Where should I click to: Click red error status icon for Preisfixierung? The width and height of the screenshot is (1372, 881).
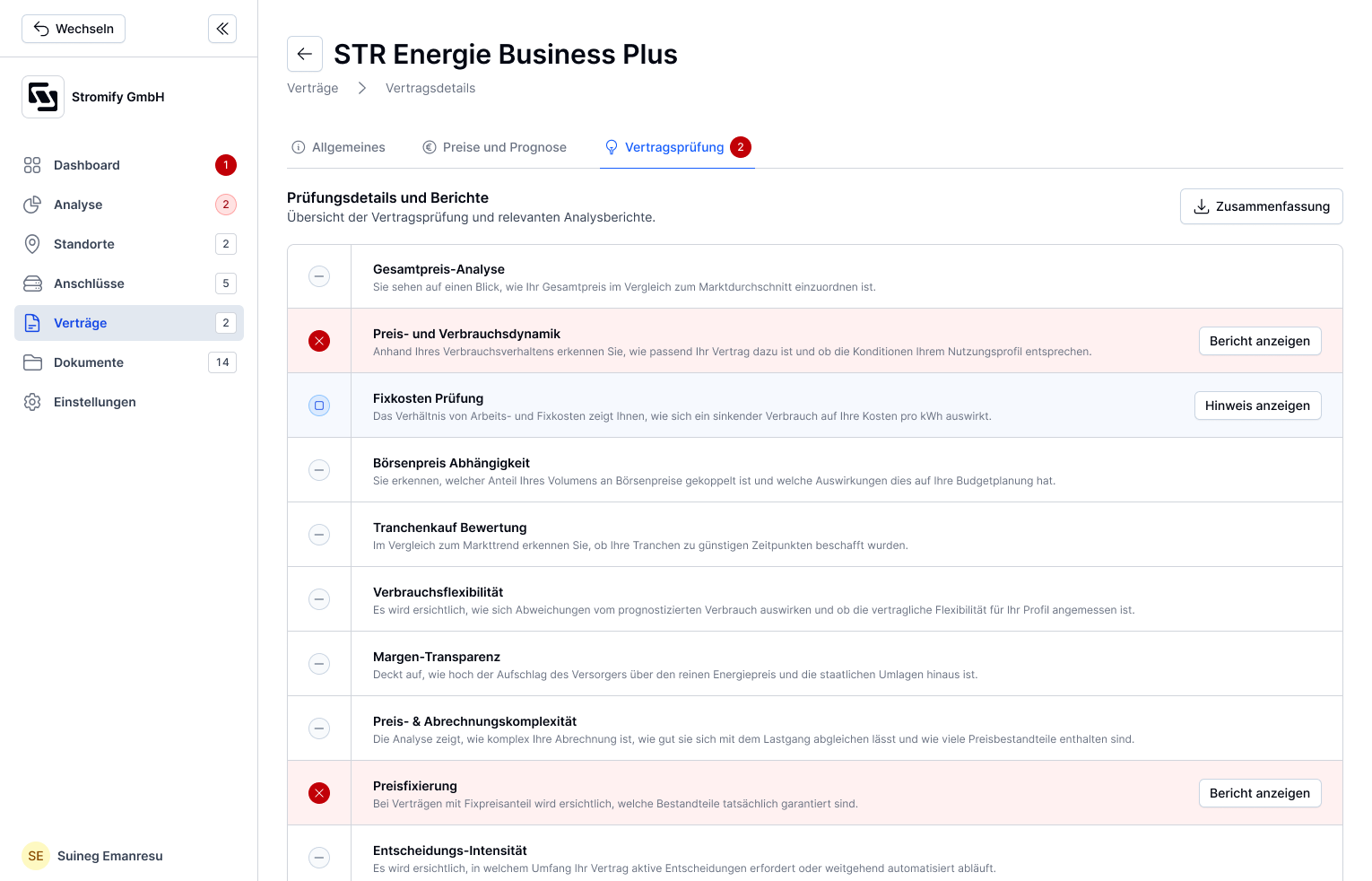click(319, 793)
